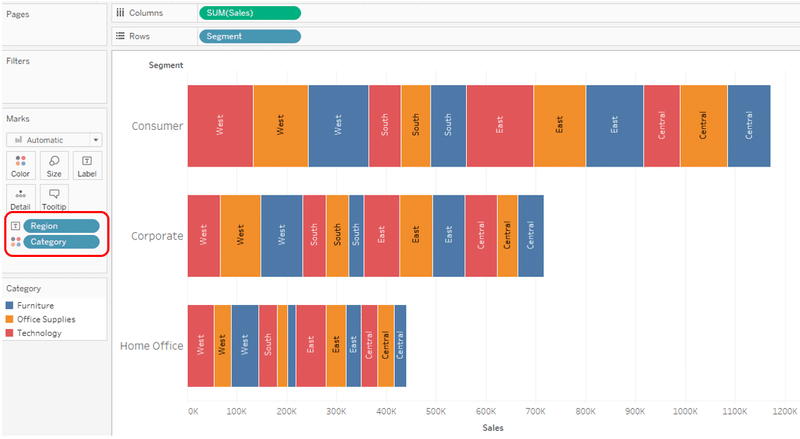Click the Segment pill in Rows

pos(249,36)
